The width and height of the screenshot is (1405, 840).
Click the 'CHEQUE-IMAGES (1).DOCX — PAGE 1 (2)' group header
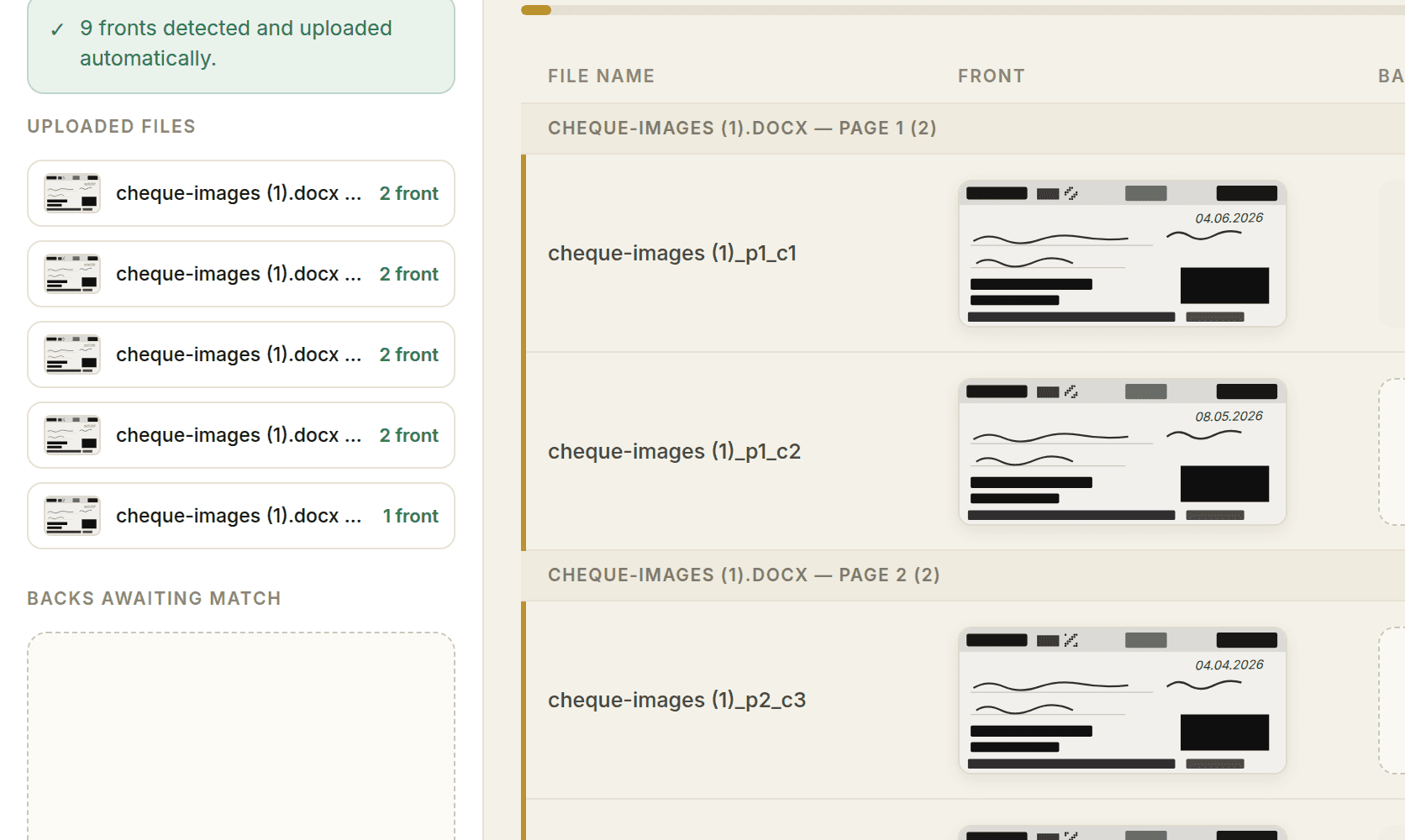pos(963,129)
